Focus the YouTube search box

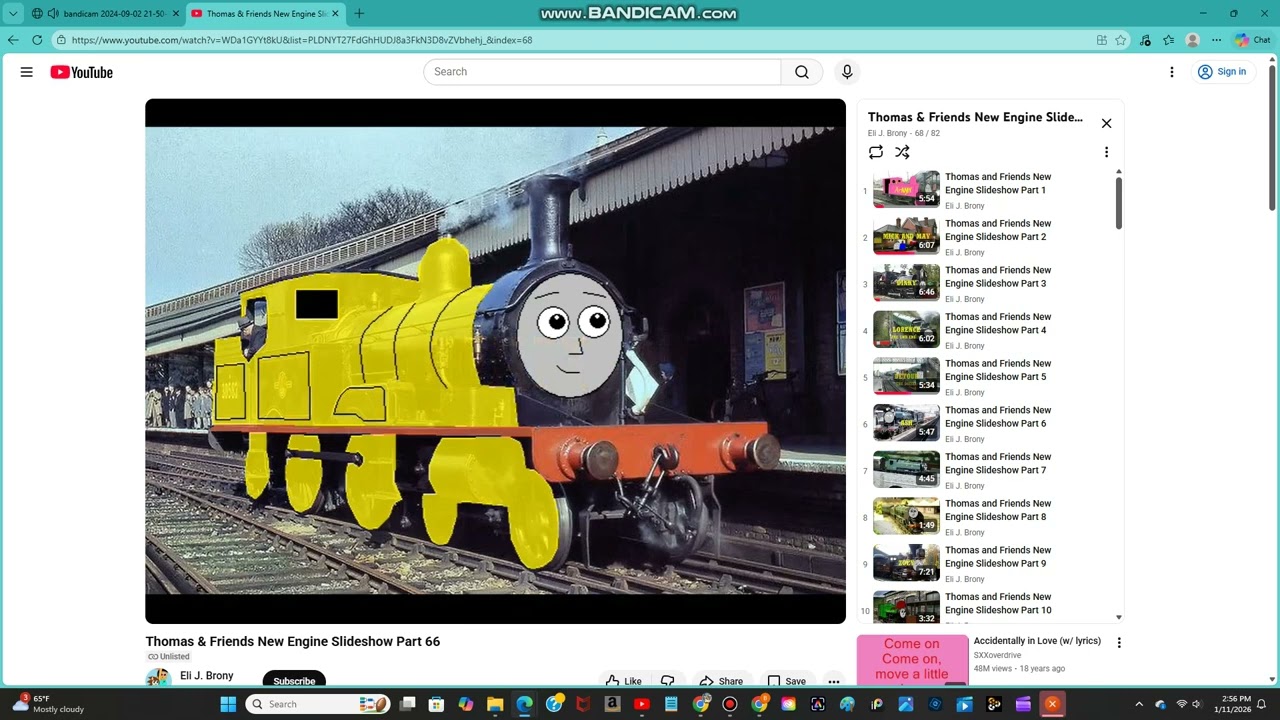(x=602, y=72)
